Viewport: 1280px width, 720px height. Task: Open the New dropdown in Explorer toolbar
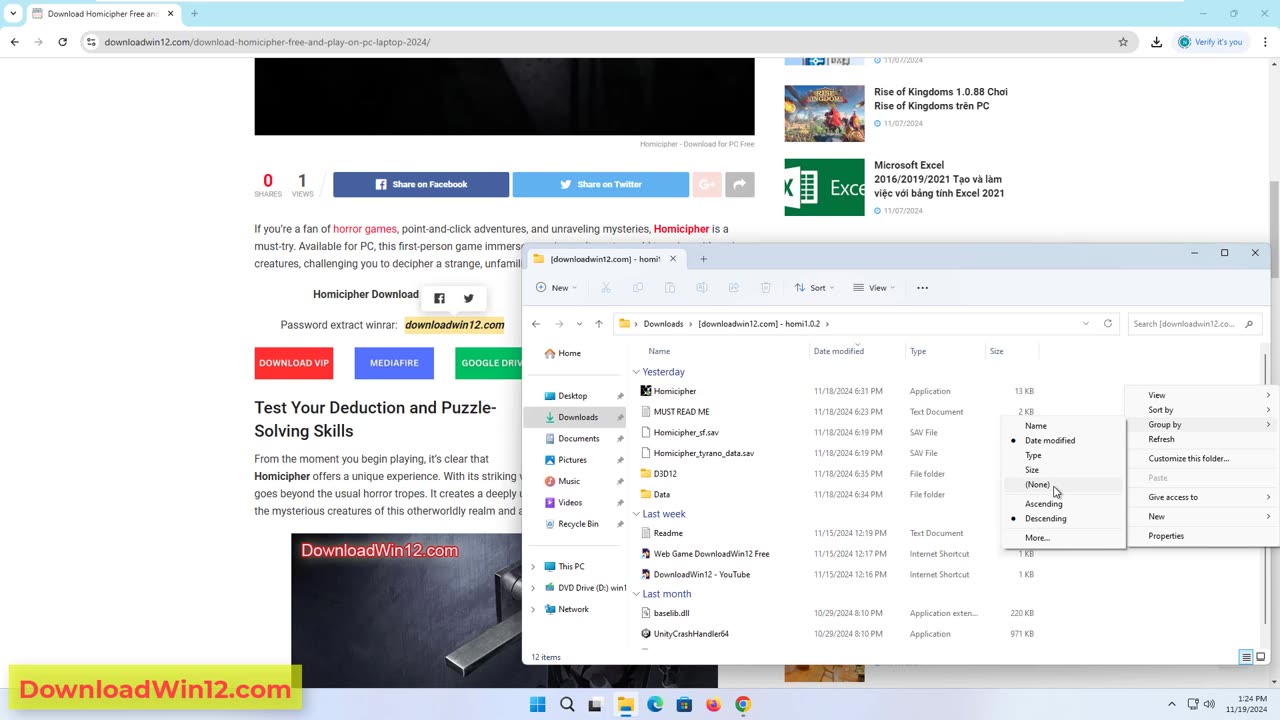[556, 288]
